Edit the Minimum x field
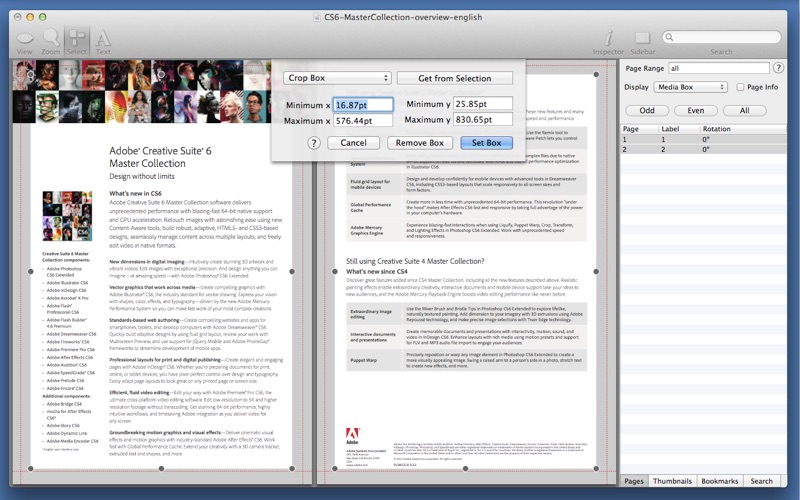The width and height of the screenshot is (800, 500). point(363,105)
